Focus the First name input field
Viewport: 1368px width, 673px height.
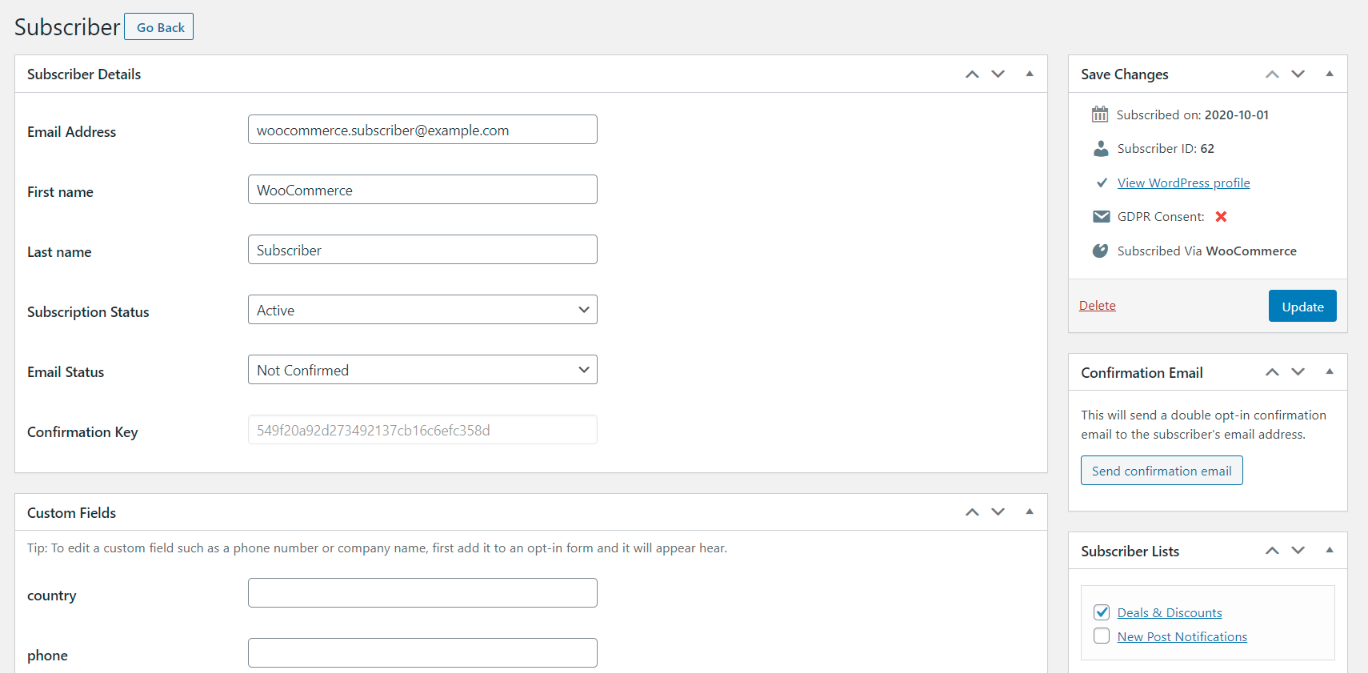(x=422, y=190)
